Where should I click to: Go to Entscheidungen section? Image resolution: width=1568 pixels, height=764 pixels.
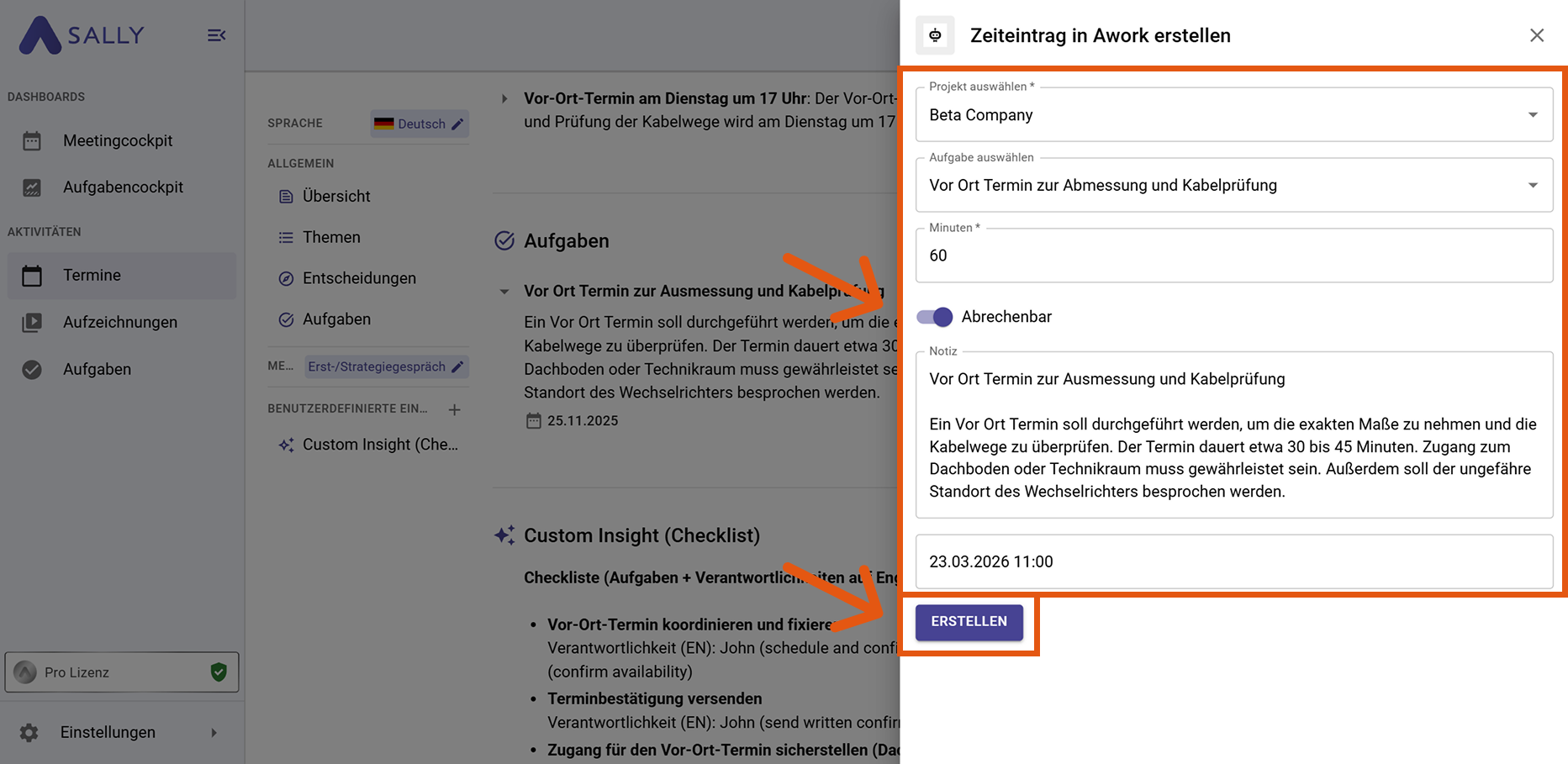pyautogui.click(x=359, y=278)
